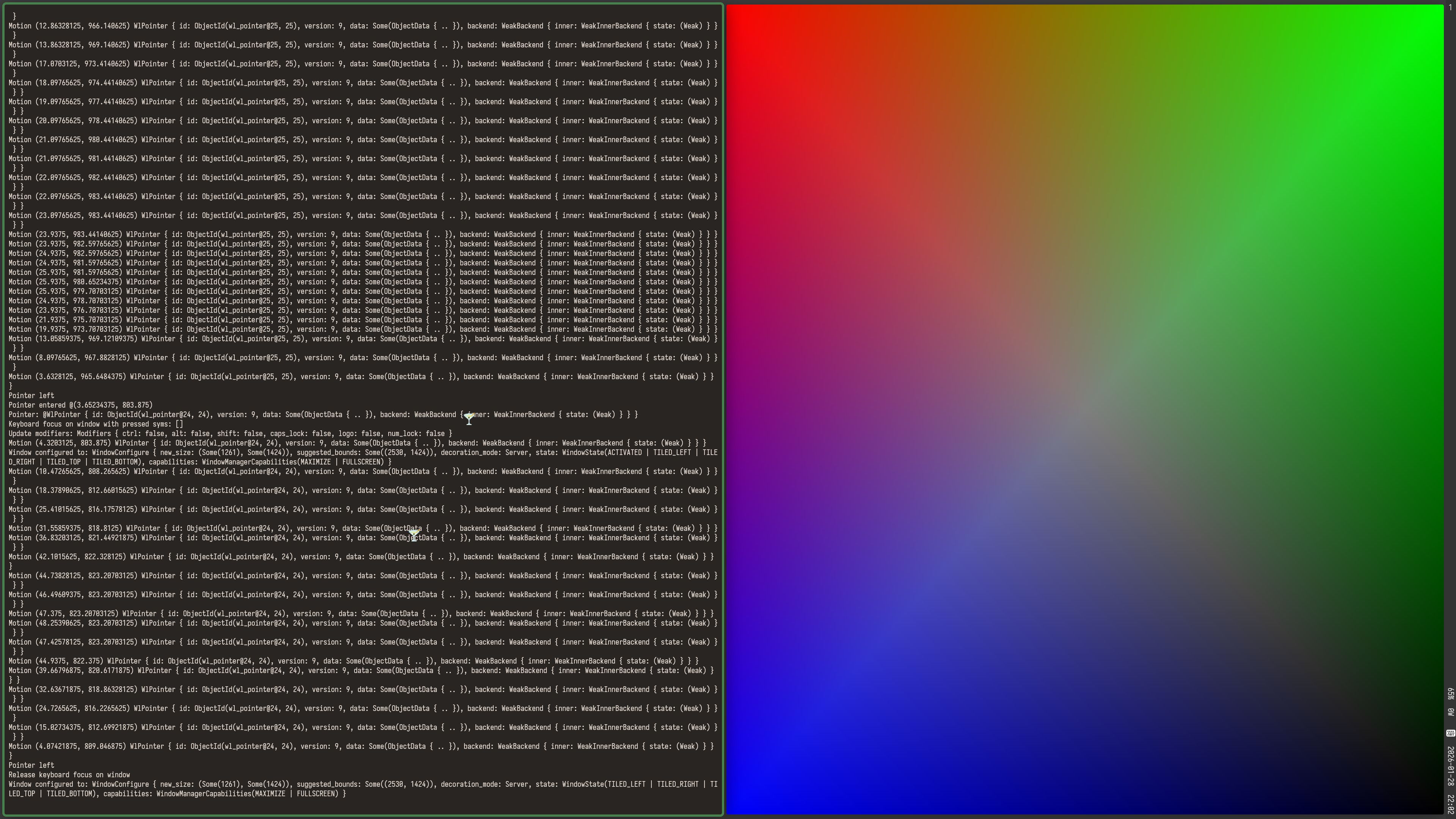Click the 'Release keyboard focus on window' line
This screenshot has width=1456, height=819.
pyautogui.click(x=69, y=774)
